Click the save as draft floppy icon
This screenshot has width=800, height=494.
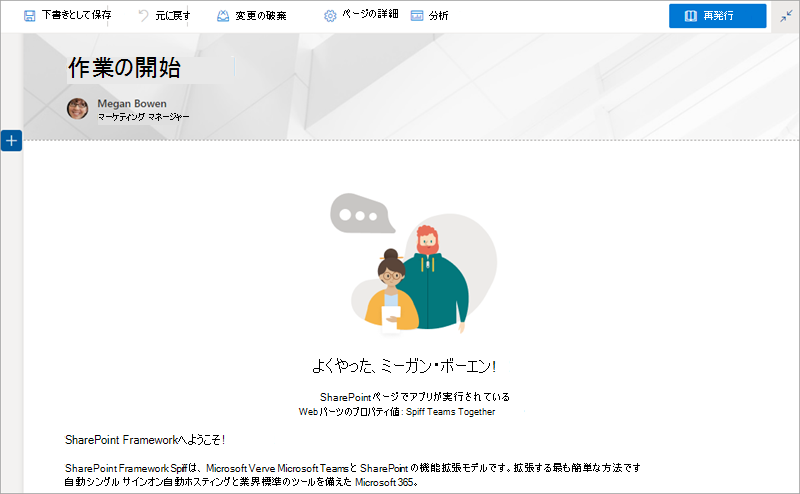(30, 16)
